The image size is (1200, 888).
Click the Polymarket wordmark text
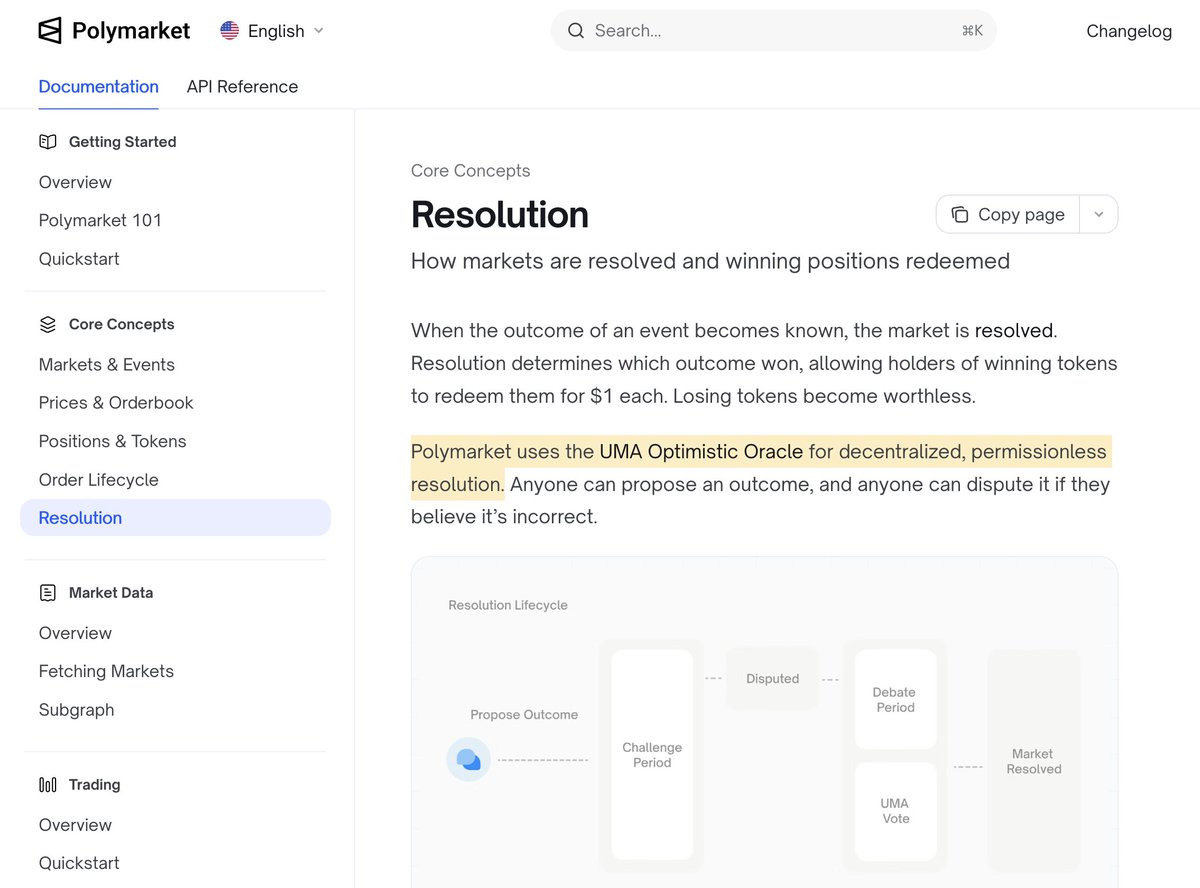click(x=131, y=31)
